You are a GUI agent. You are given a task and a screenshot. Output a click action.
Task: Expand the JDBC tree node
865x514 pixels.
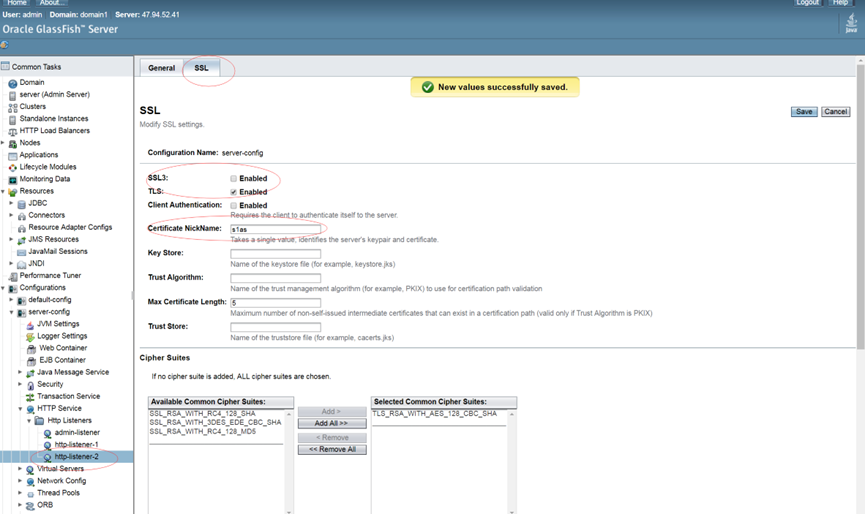(11, 203)
